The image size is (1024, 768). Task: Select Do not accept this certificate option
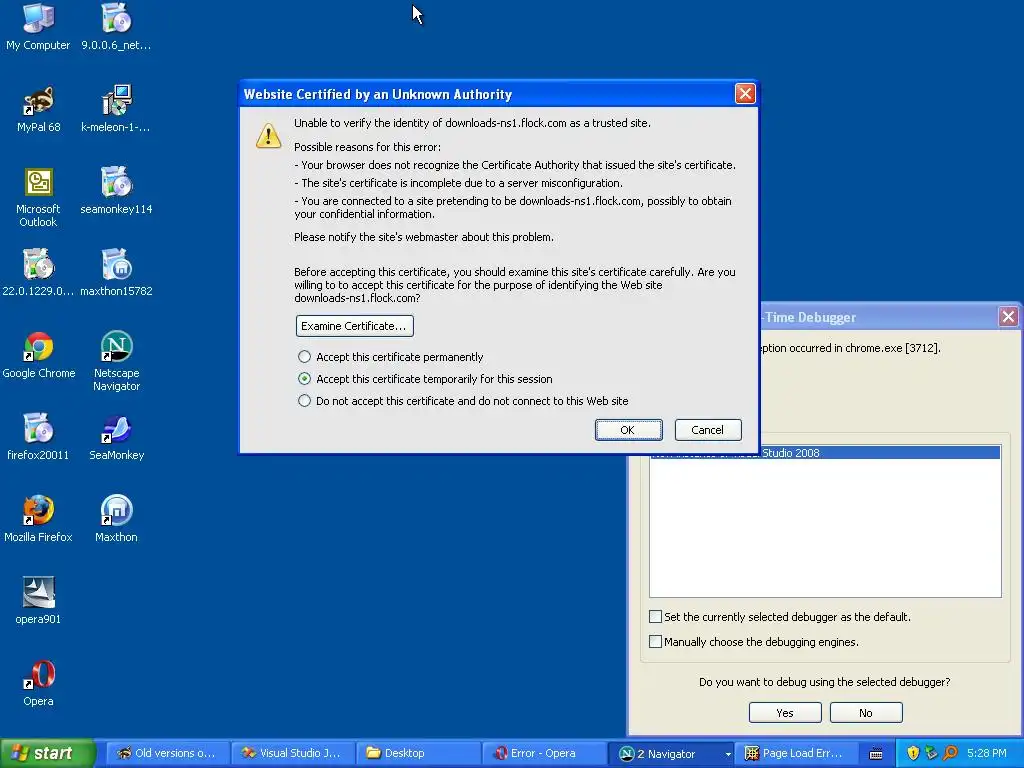point(304,401)
